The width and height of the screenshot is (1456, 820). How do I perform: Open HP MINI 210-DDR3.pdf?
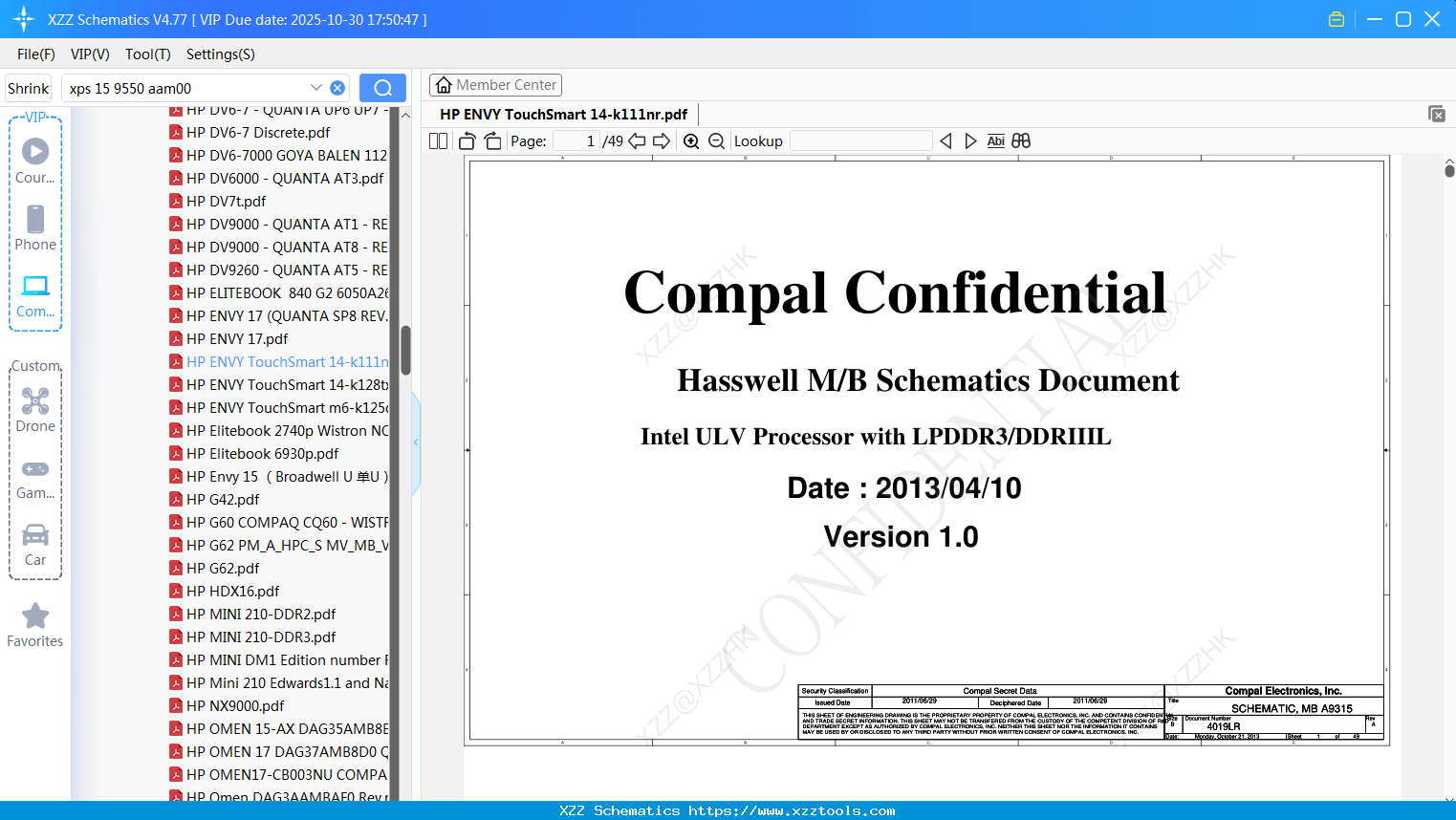tap(261, 637)
